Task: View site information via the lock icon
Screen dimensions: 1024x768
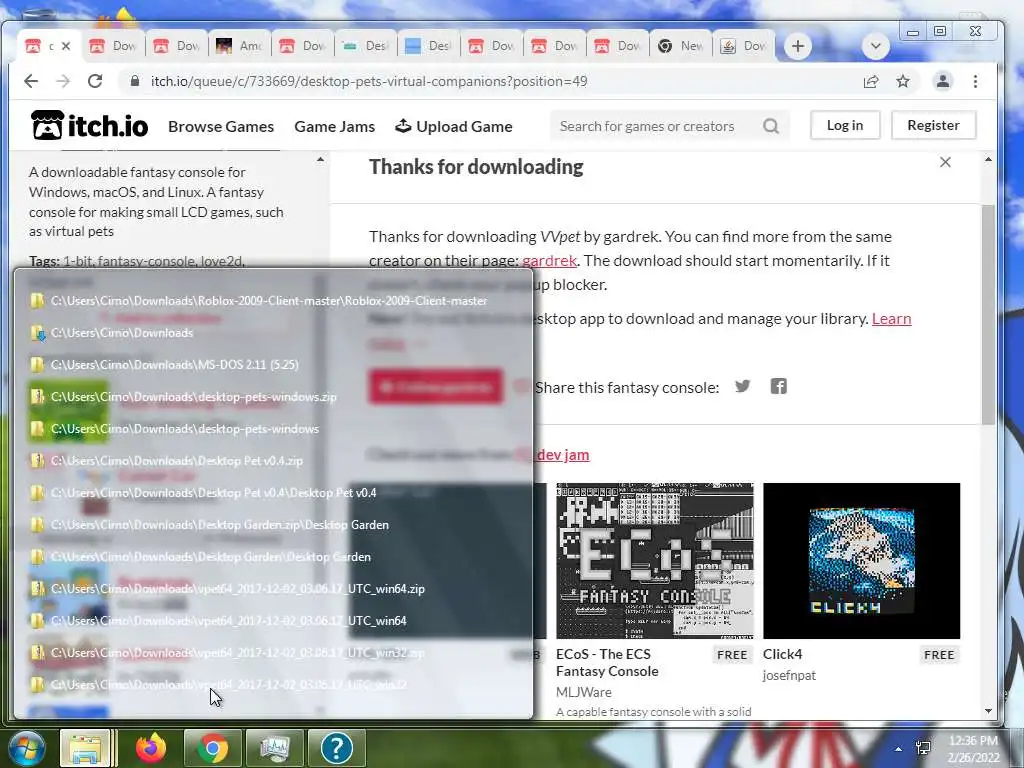Action: click(x=135, y=81)
